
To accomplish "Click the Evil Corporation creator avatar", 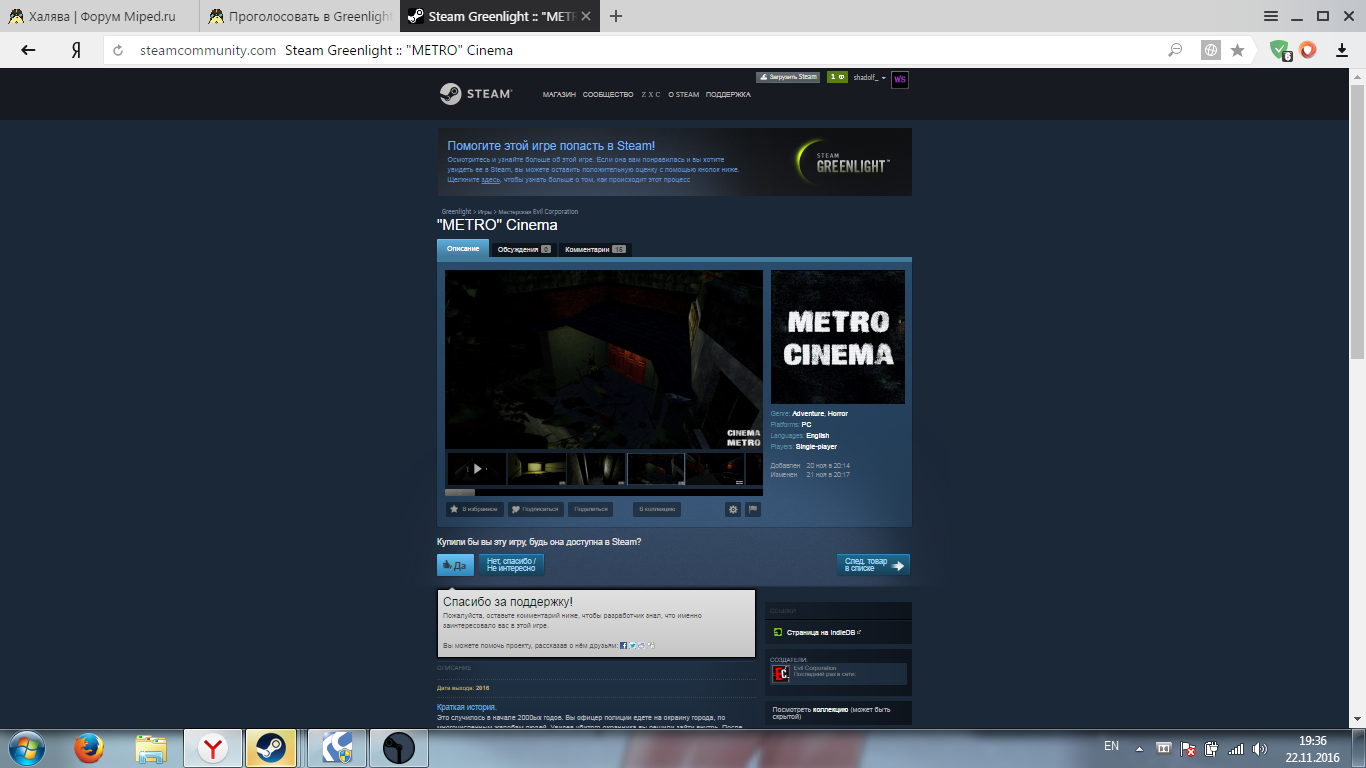I will coord(781,674).
